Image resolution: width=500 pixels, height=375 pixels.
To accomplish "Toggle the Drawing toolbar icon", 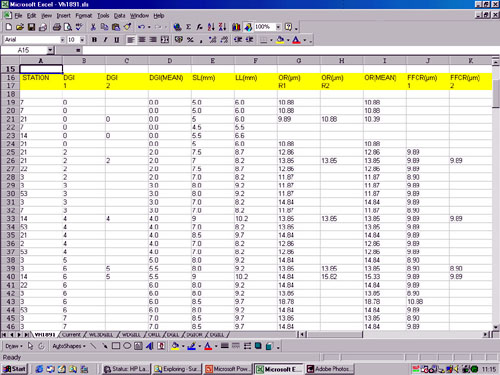I will [x=248, y=27].
